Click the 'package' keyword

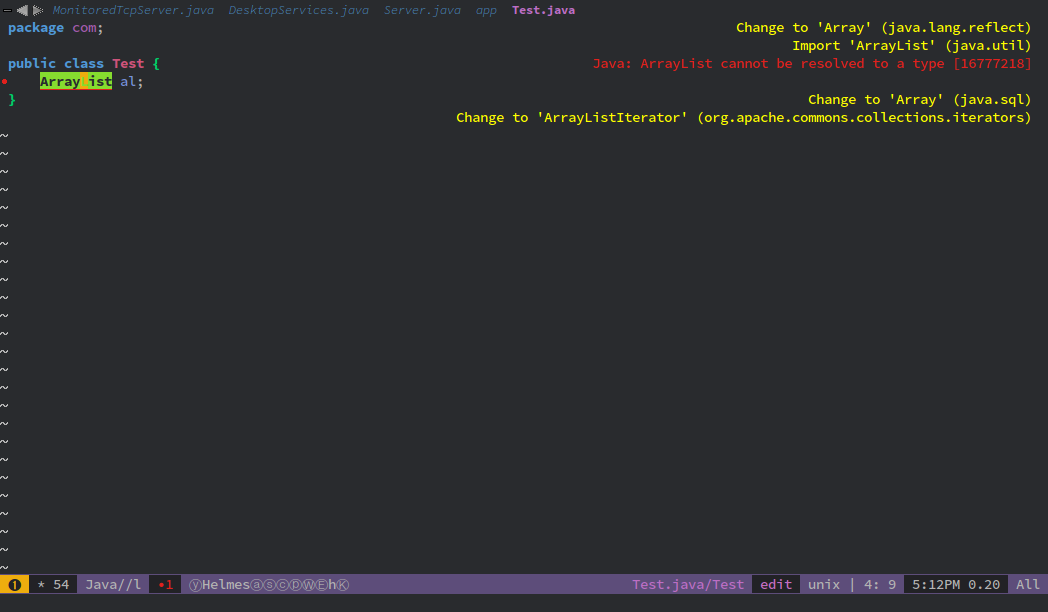tap(36, 27)
